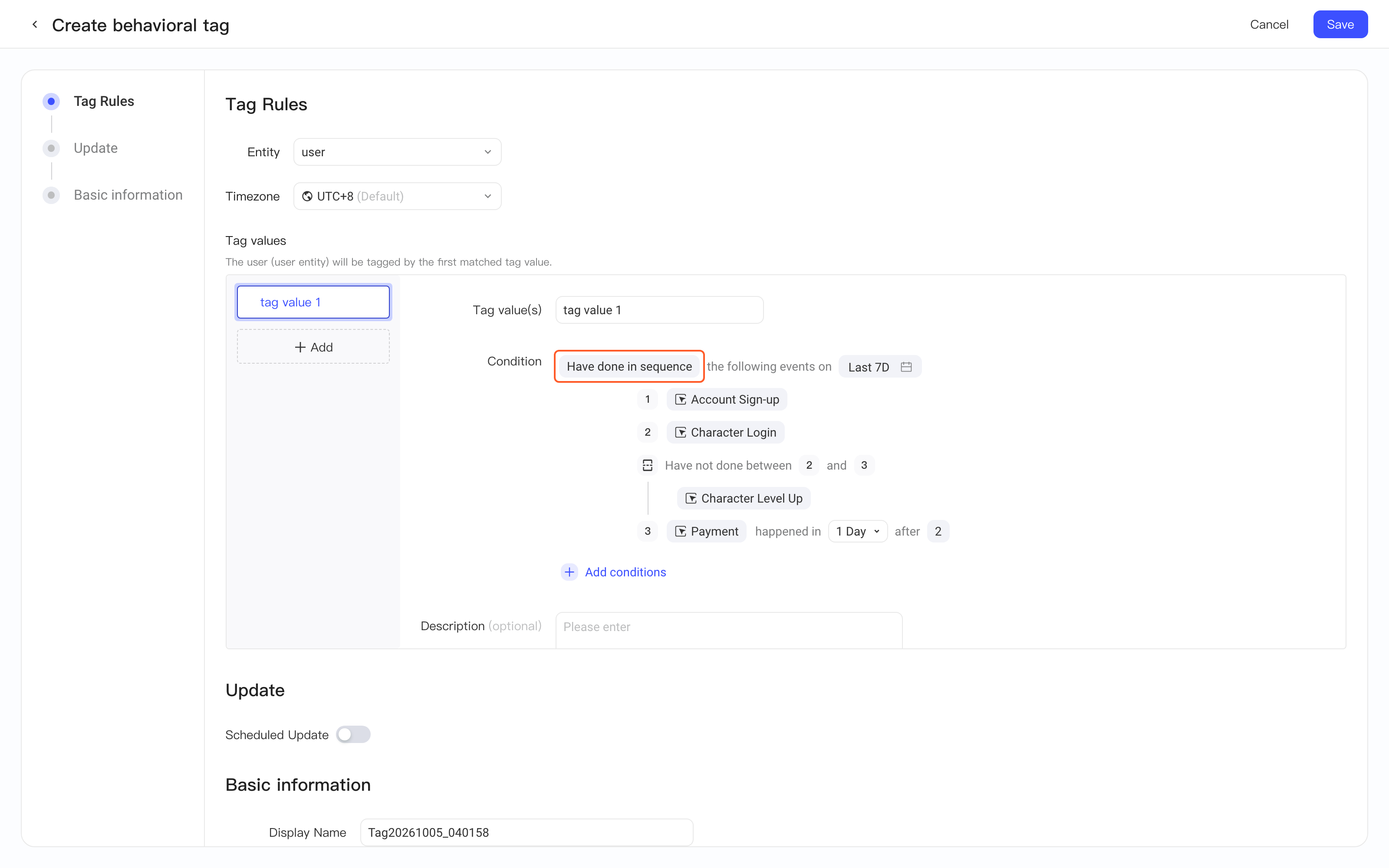Click the plus icon beside Add conditions
The width and height of the screenshot is (1389, 868).
(569, 572)
